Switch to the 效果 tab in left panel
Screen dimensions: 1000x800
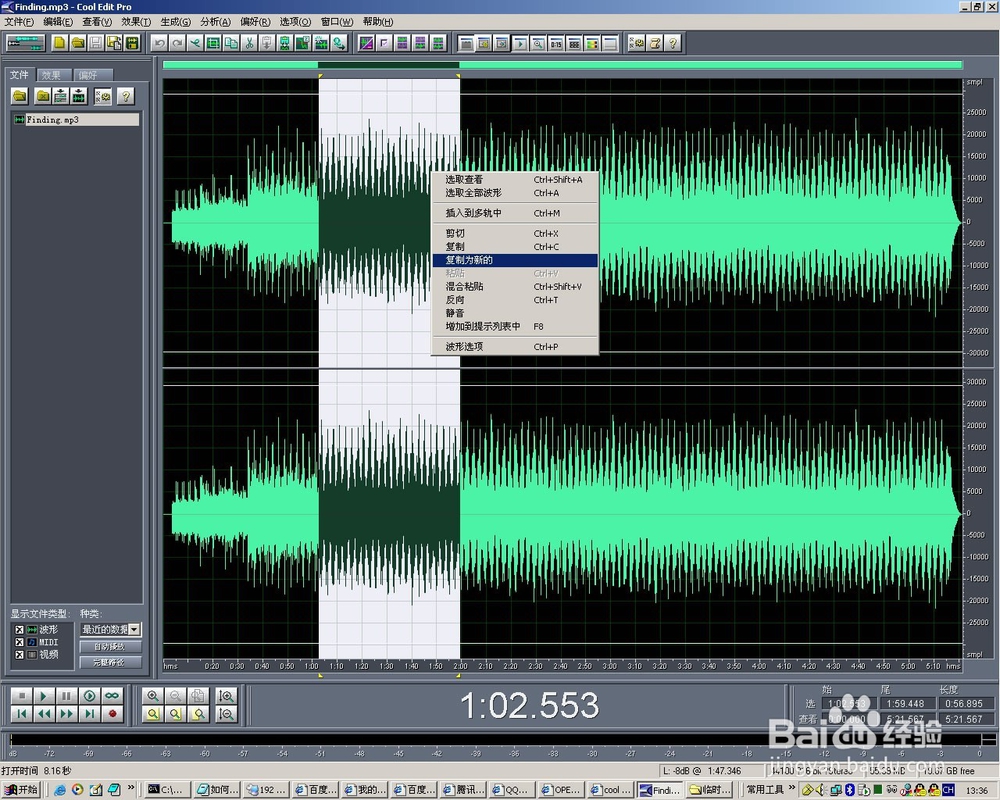(52, 75)
